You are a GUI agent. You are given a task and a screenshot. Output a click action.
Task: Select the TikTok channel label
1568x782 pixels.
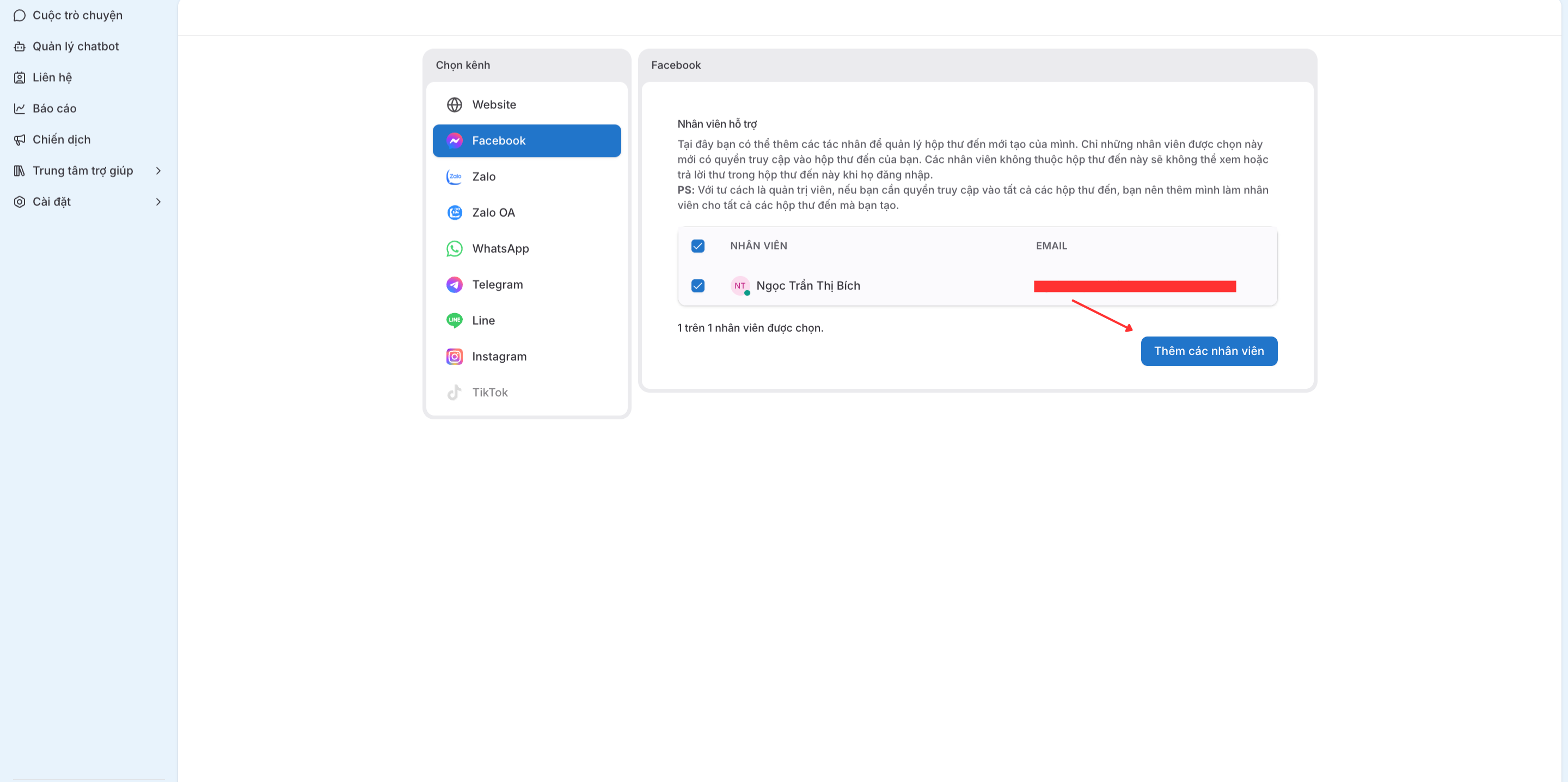point(490,392)
